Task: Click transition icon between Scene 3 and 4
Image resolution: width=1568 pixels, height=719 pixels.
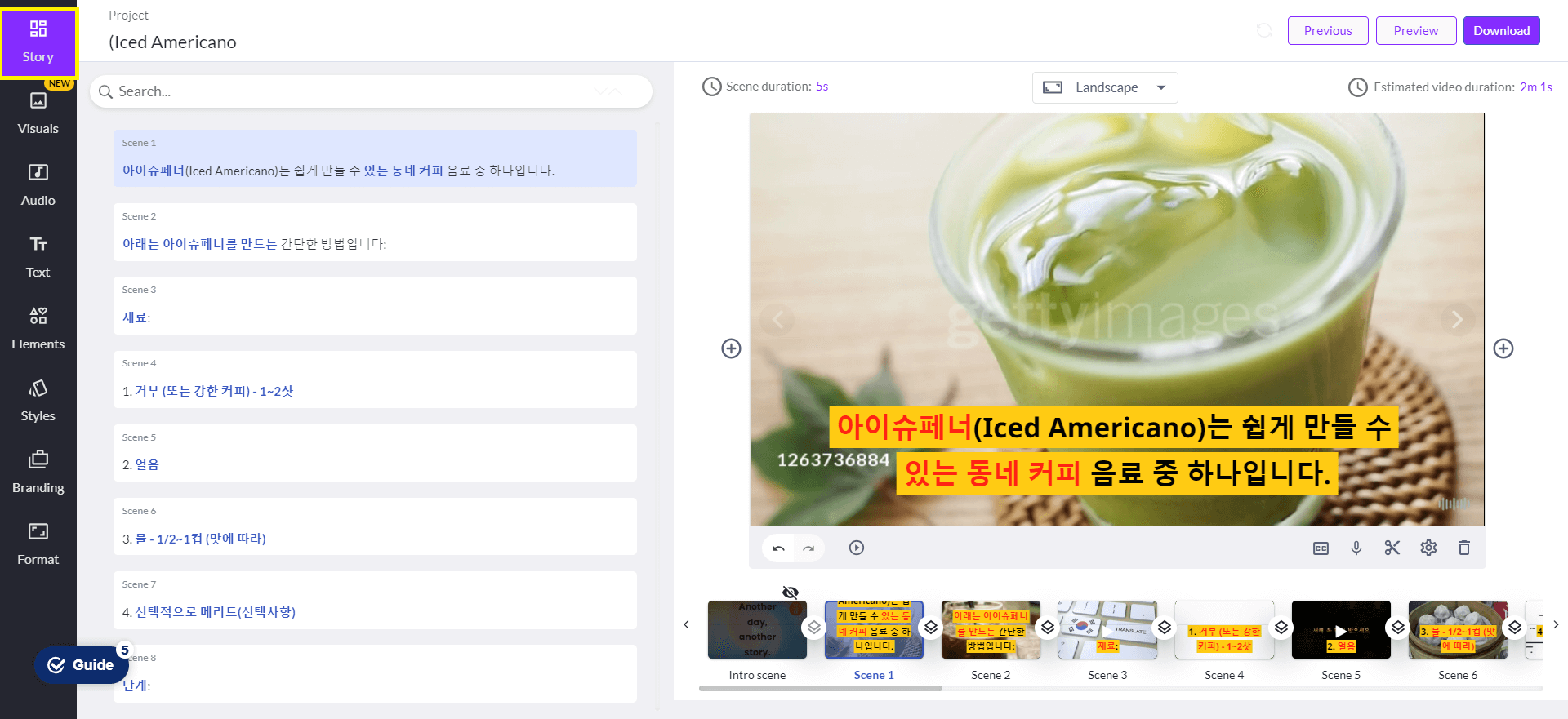Action: 1165,628
